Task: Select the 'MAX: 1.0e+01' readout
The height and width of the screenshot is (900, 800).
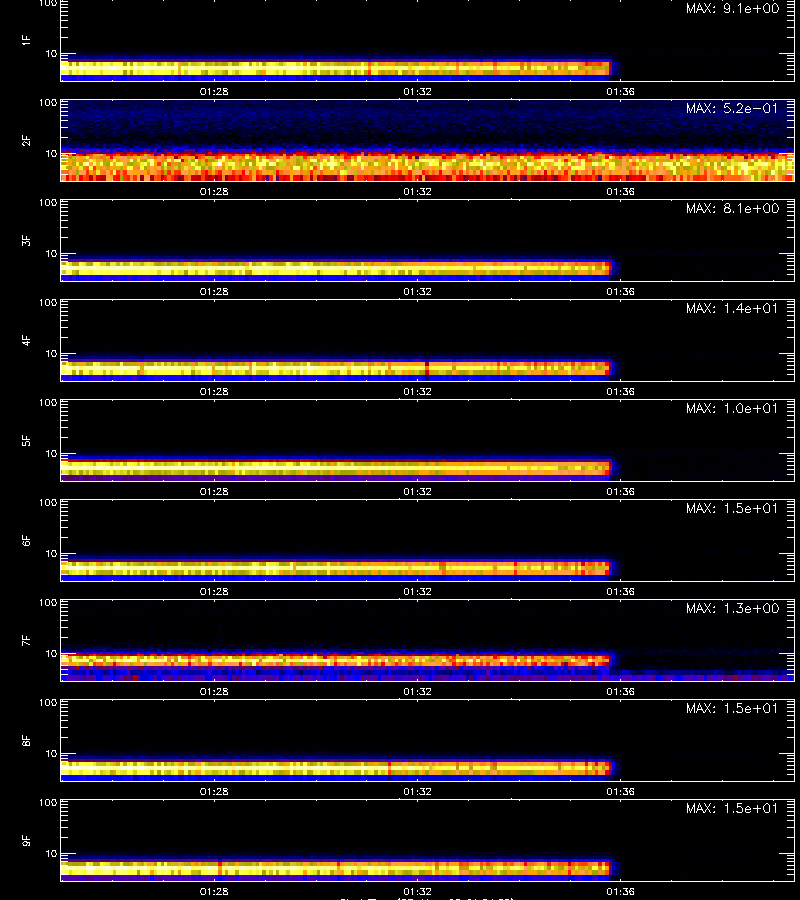Action: 732,409
